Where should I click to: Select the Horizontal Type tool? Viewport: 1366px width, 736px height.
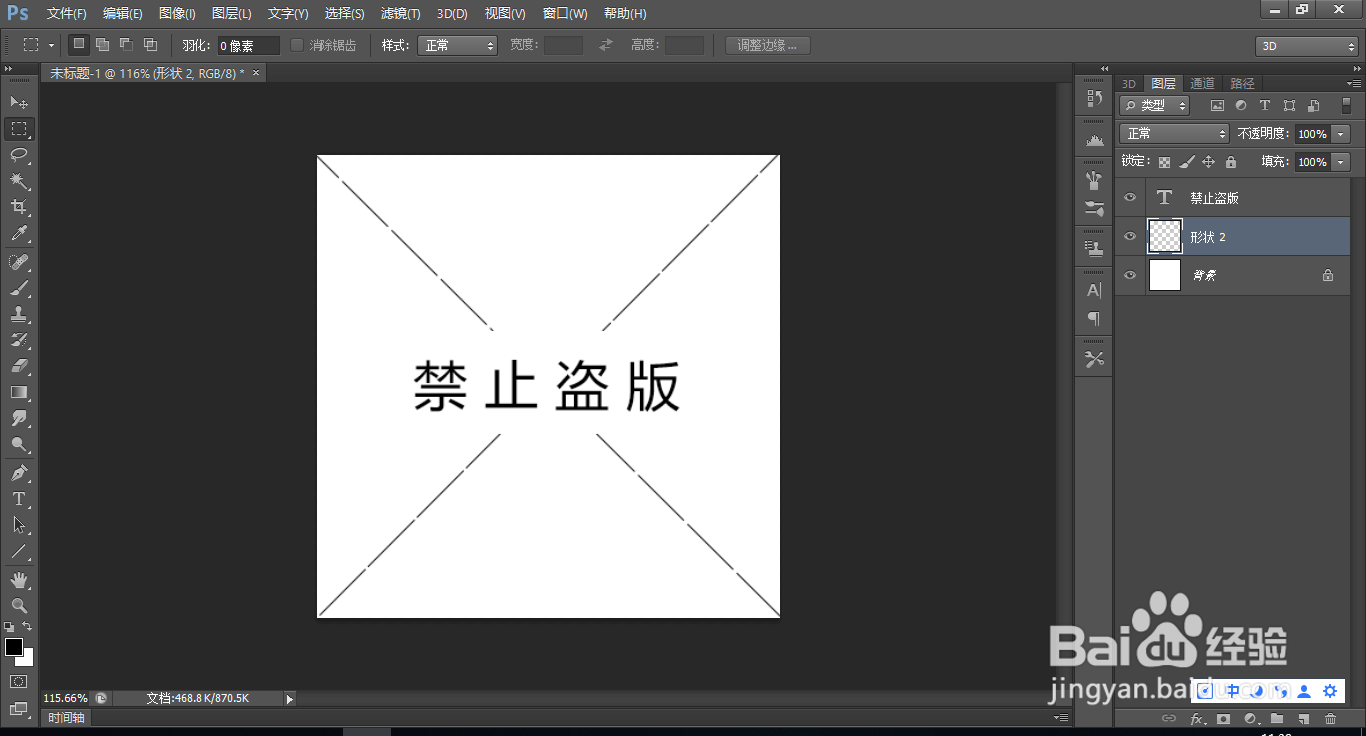(x=19, y=498)
